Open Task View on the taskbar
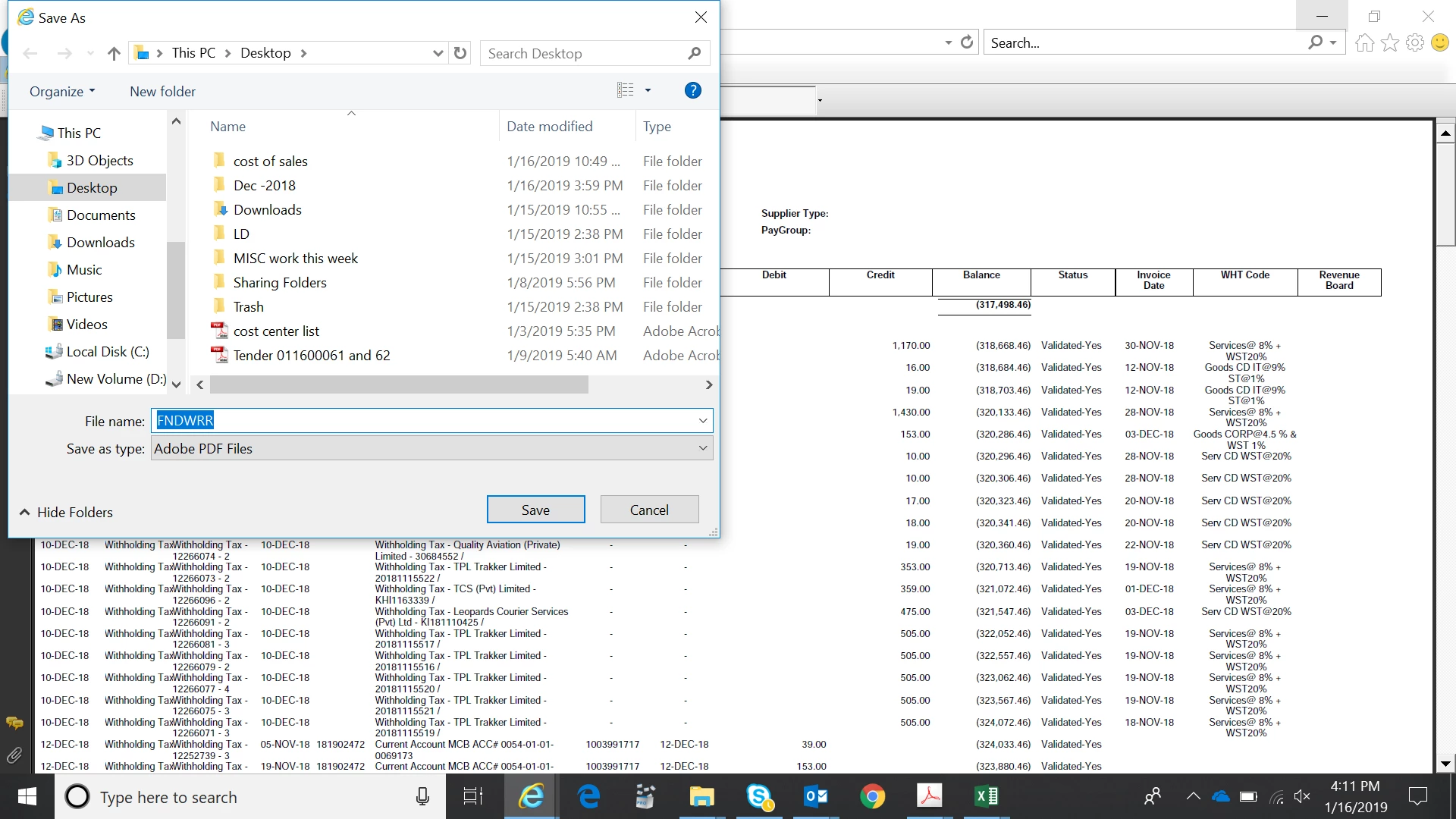Screen dimensions: 1456x819 pyautogui.click(x=473, y=796)
